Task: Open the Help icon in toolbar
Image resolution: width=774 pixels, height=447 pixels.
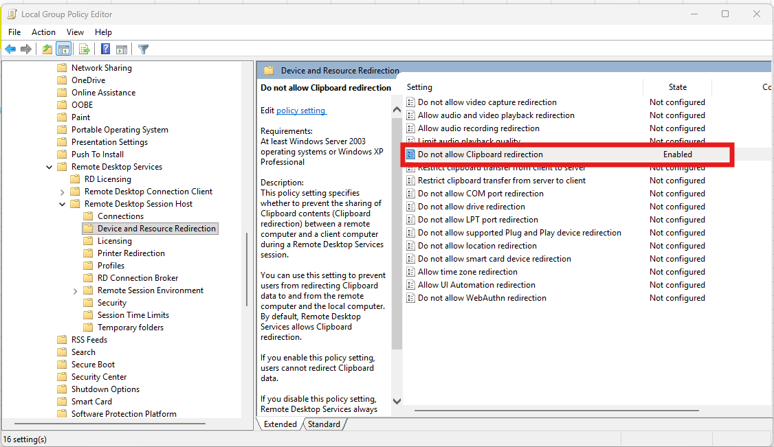Action: pyautogui.click(x=105, y=49)
